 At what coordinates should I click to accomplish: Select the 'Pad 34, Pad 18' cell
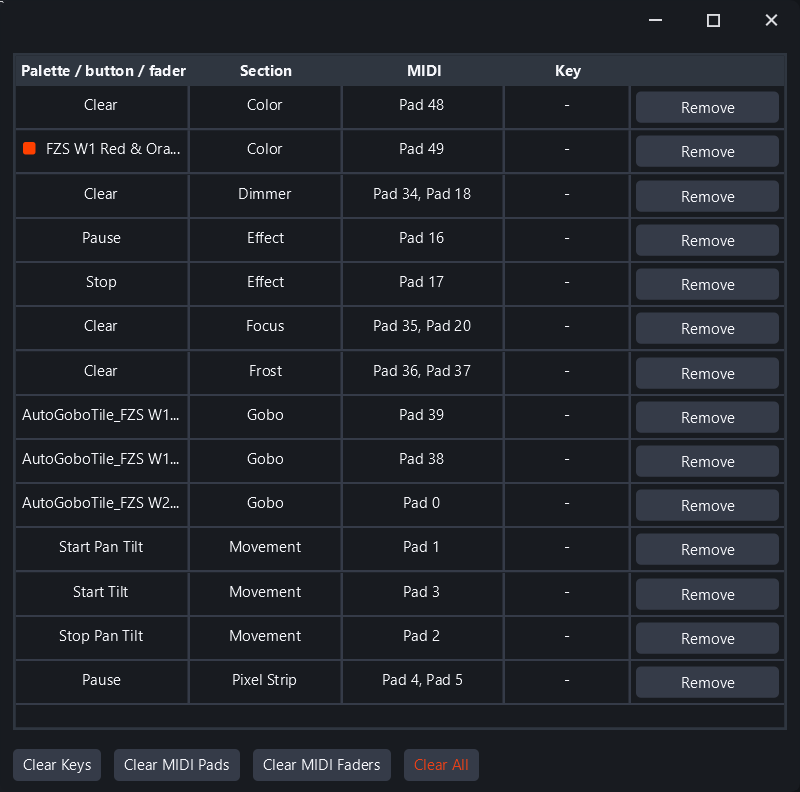422,196
